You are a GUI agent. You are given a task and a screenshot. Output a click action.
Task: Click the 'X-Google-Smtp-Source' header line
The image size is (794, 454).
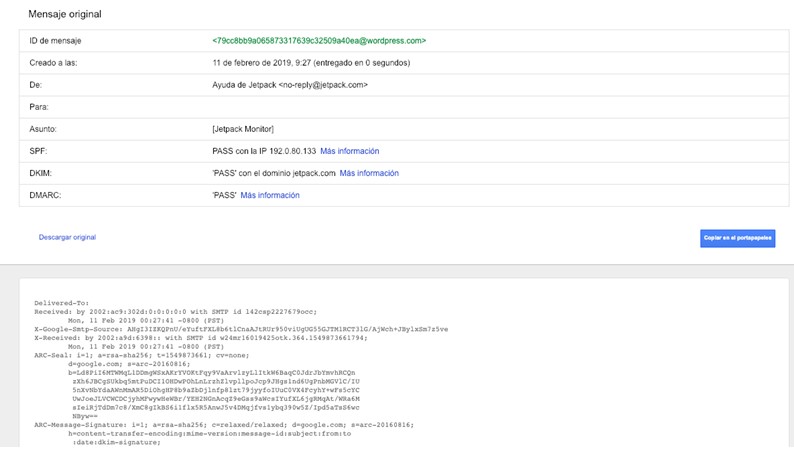(x=241, y=329)
